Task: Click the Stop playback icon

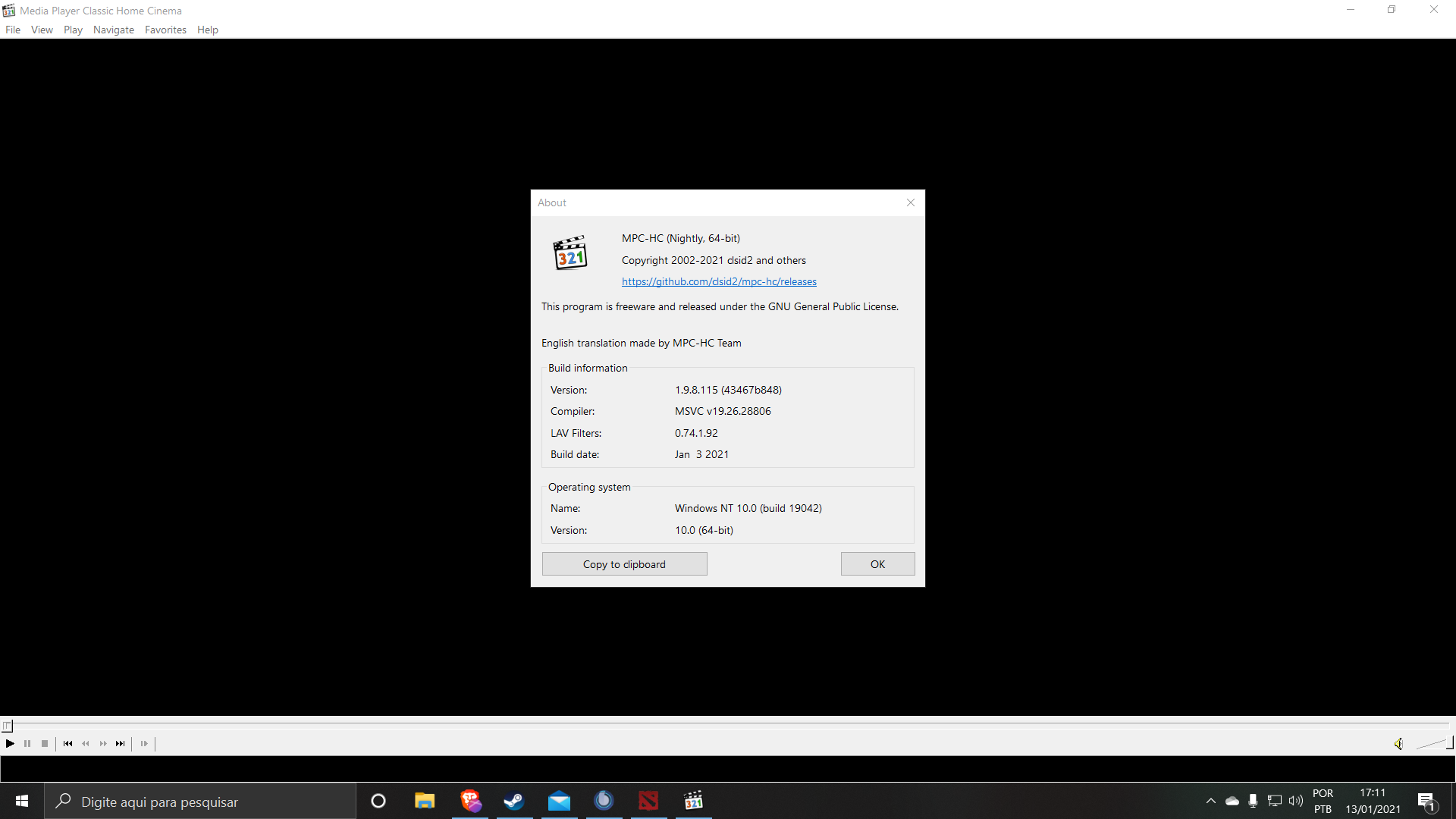Action: click(45, 744)
